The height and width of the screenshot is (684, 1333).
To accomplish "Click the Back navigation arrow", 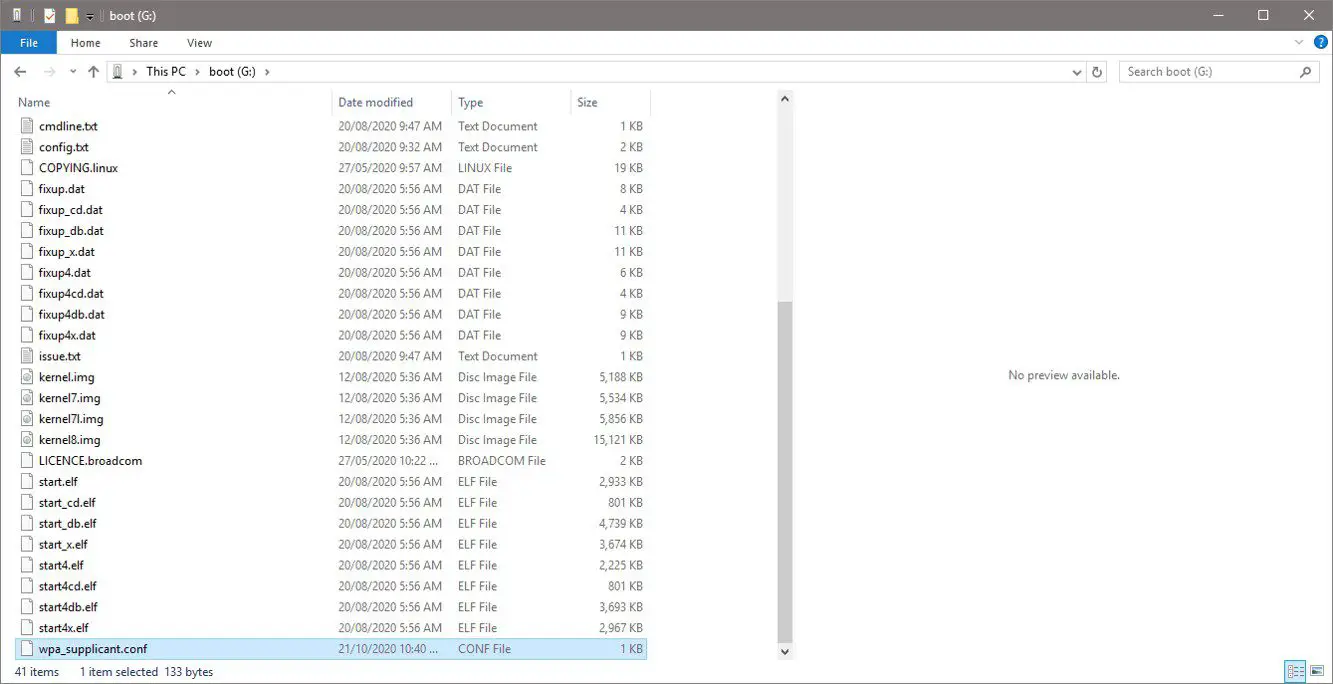I will [x=20, y=72].
